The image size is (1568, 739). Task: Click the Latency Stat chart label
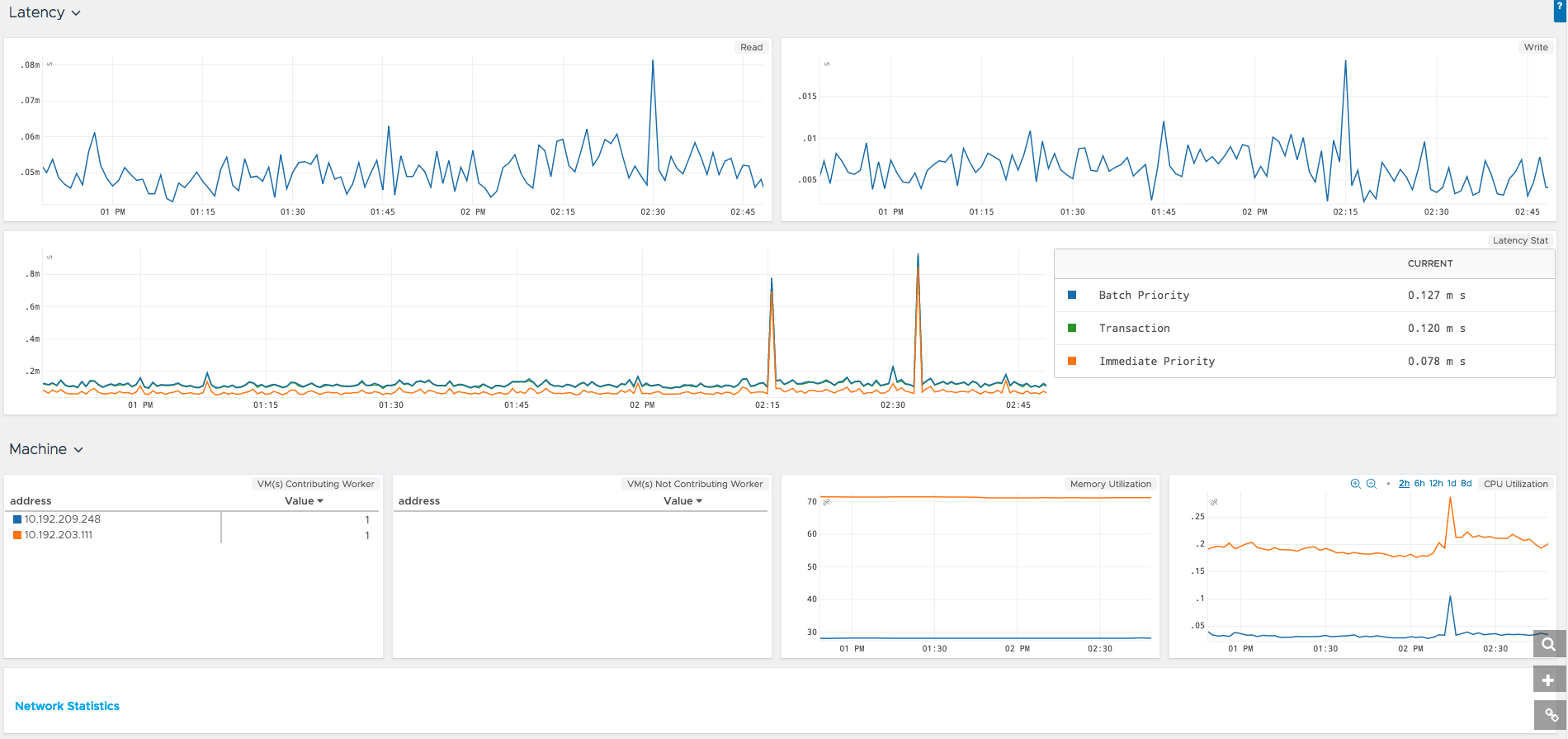click(1520, 240)
